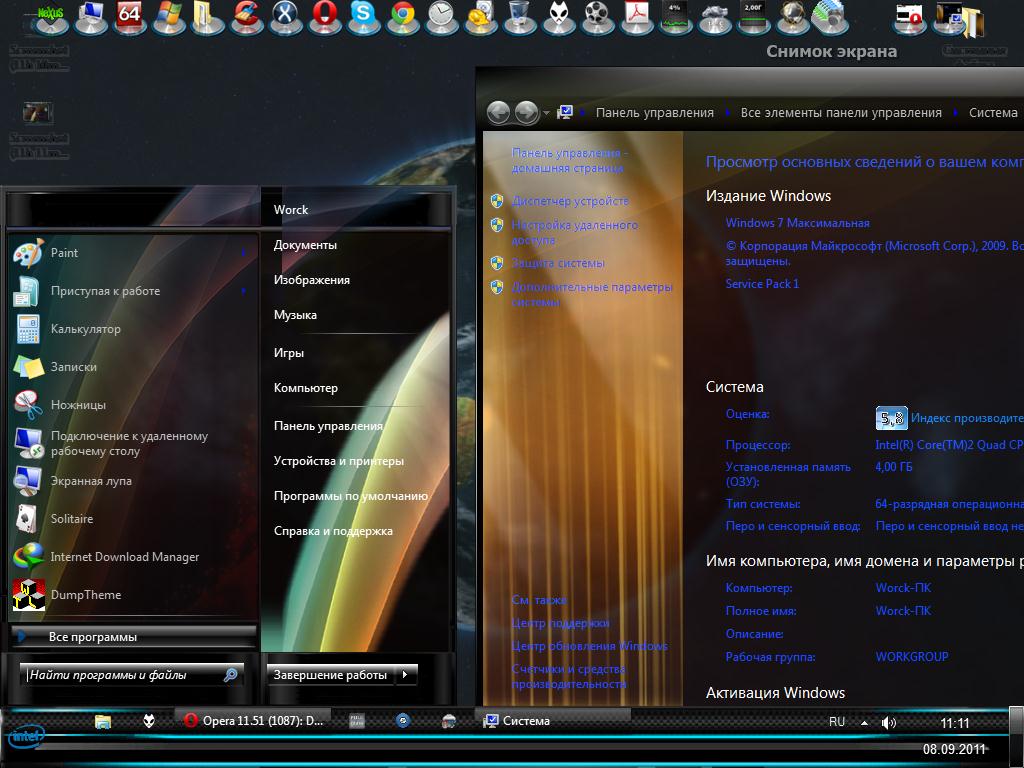Expand Все программы list

(133, 637)
